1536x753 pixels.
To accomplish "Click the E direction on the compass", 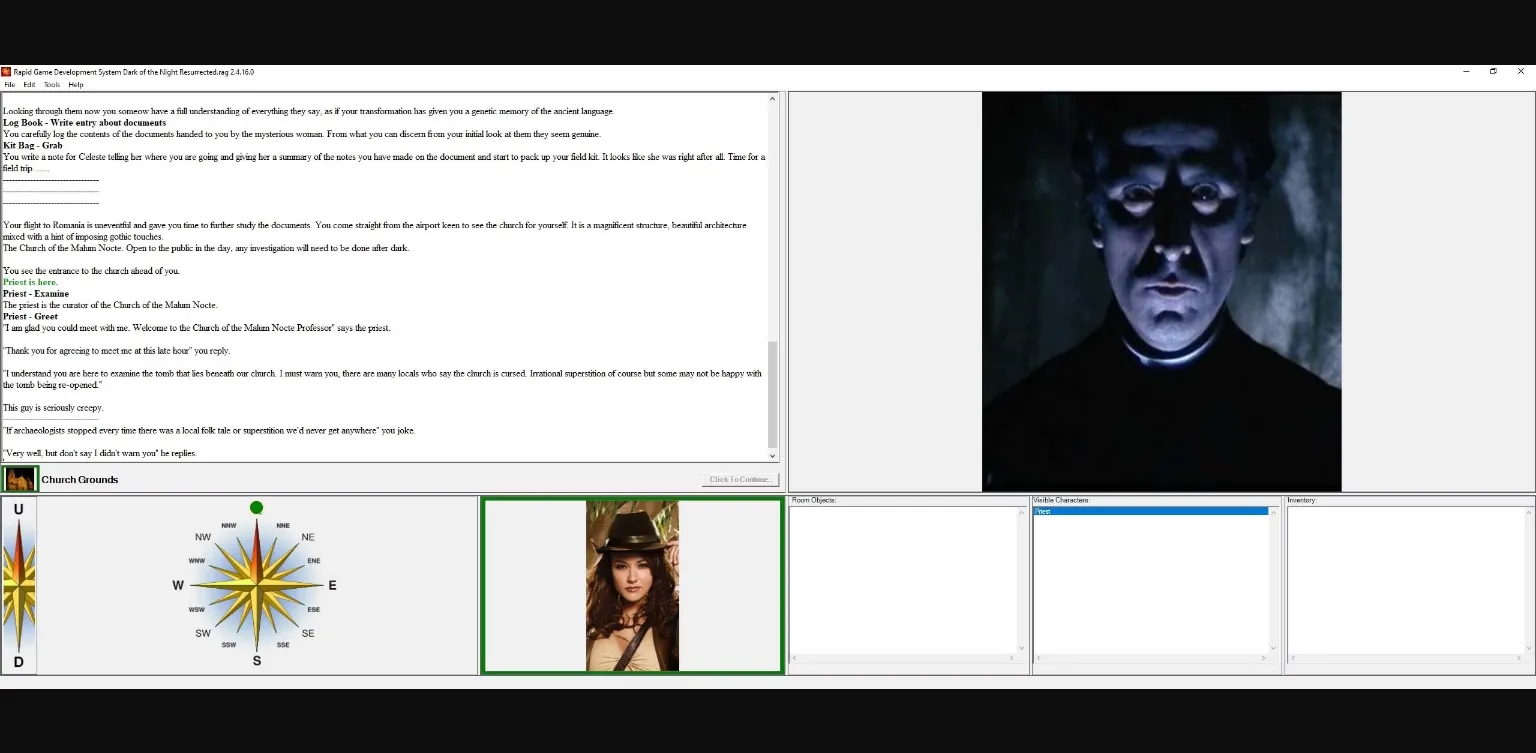I will point(332,585).
